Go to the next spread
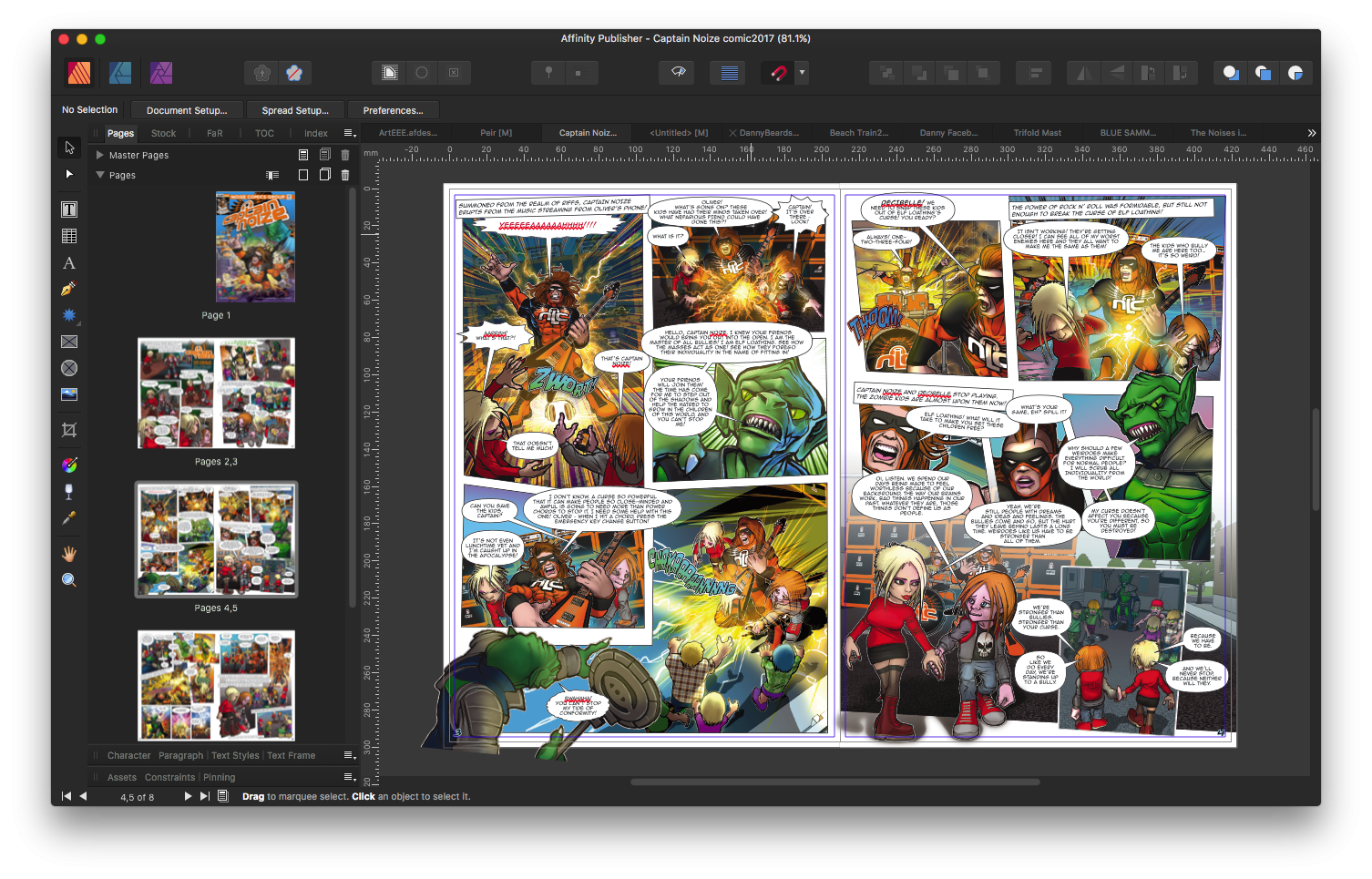Image resolution: width=1372 pixels, height=879 pixels. [188, 796]
